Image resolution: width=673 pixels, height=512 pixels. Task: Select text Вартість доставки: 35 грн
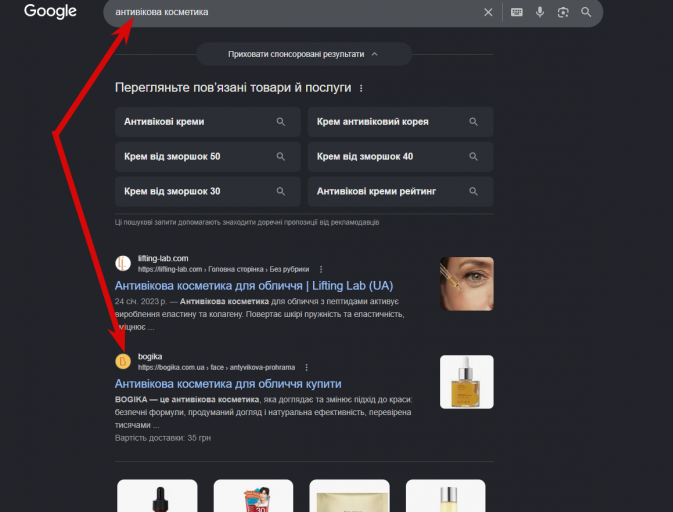[163, 438]
